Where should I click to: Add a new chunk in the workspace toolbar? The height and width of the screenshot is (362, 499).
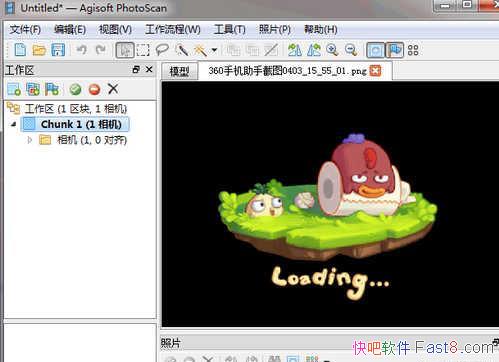click(x=14, y=89)
